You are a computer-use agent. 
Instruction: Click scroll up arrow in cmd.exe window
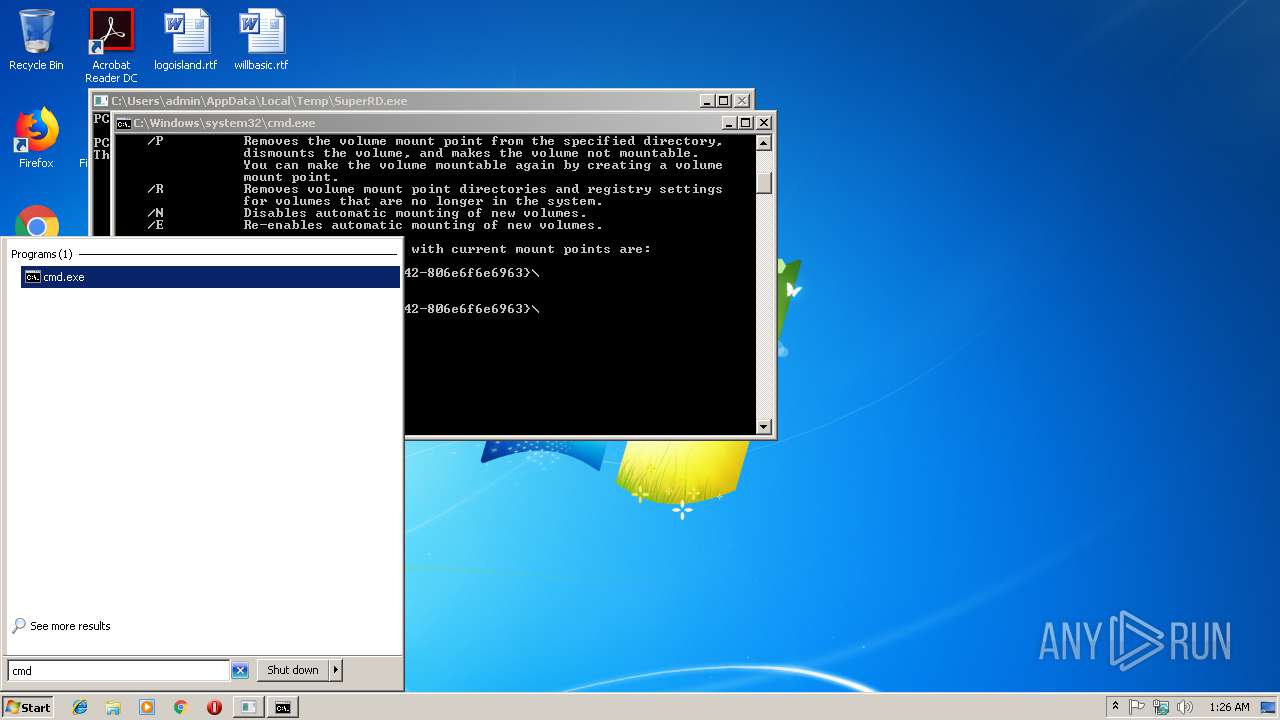(764, 143)
